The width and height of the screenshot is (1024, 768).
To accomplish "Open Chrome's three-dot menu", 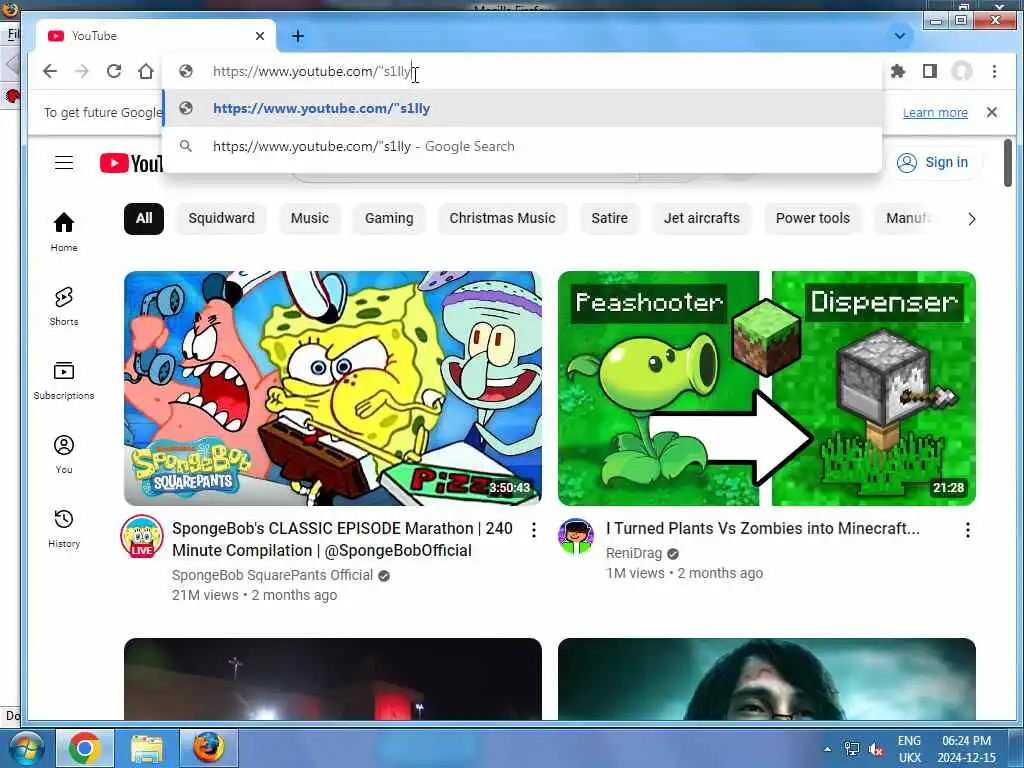I will (994, 71).
